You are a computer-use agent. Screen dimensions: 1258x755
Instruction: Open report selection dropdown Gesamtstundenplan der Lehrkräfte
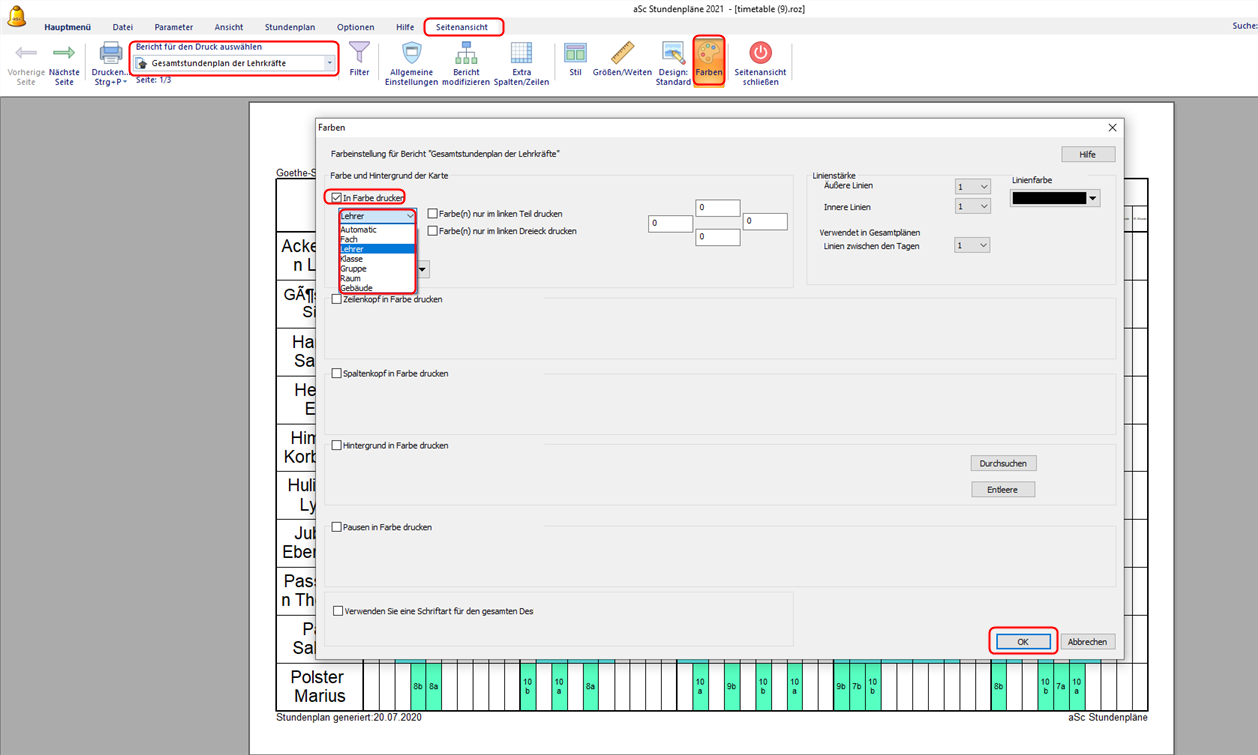(x=235, y=63)
